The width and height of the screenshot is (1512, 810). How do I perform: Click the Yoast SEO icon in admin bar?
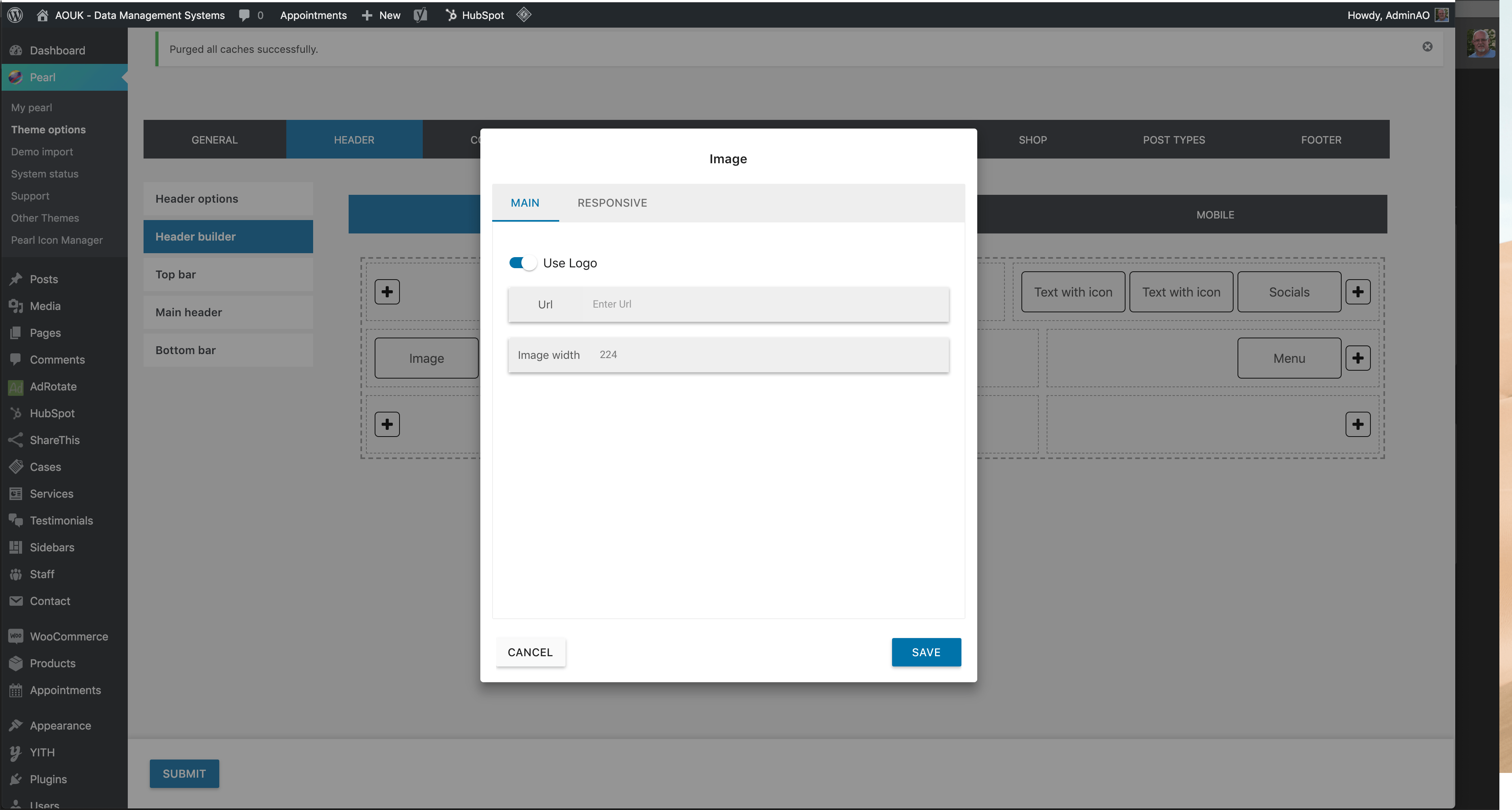pos(420,15)
